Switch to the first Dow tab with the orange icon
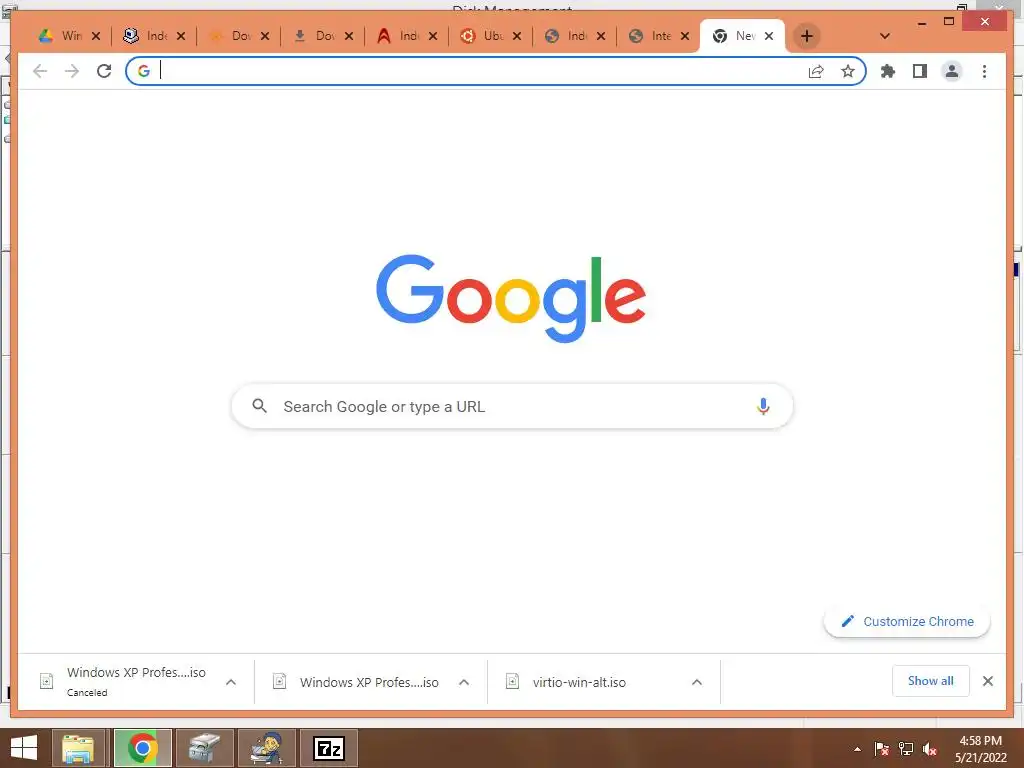1024x768 pixels. (230, 36)
